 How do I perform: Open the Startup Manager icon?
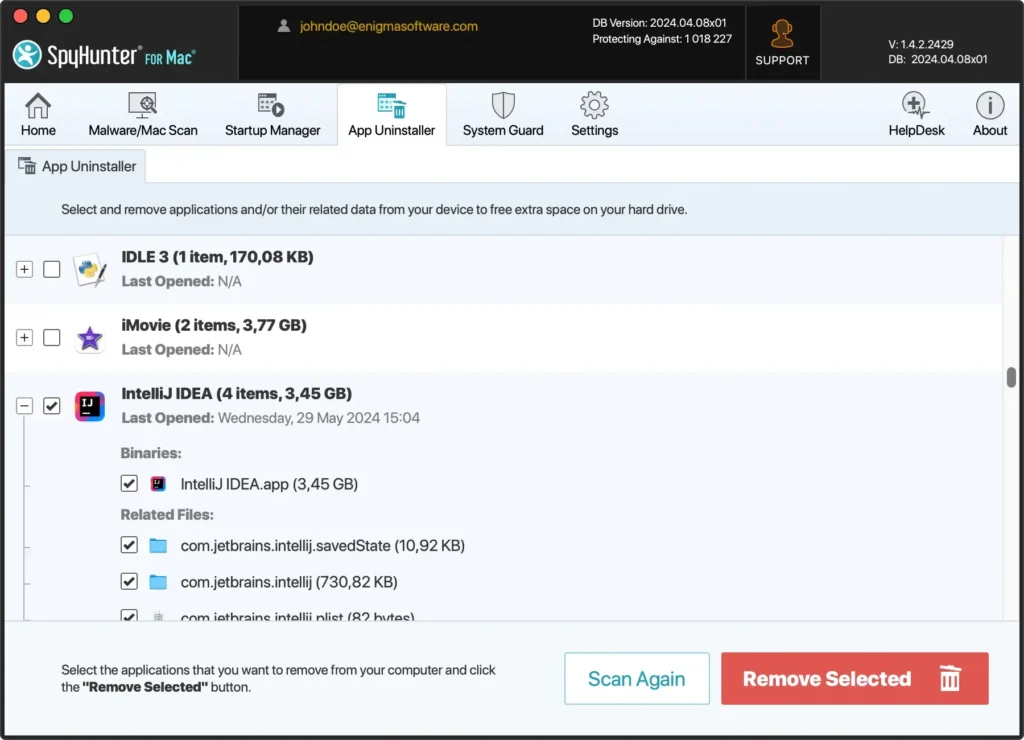pyautogui.click(x=271, y=105)
